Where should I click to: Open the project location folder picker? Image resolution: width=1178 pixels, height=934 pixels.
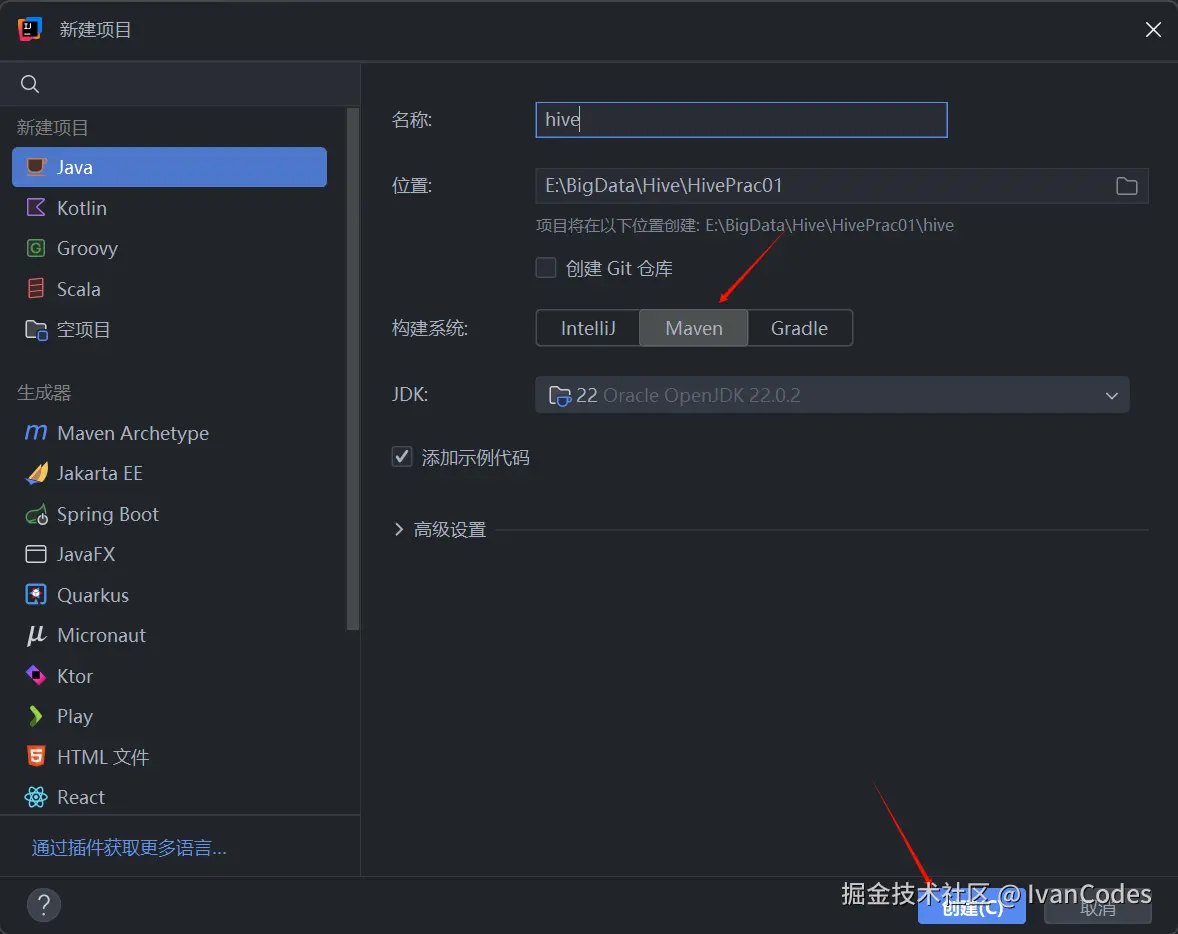pyautogui.click(x=1127, y=185)
